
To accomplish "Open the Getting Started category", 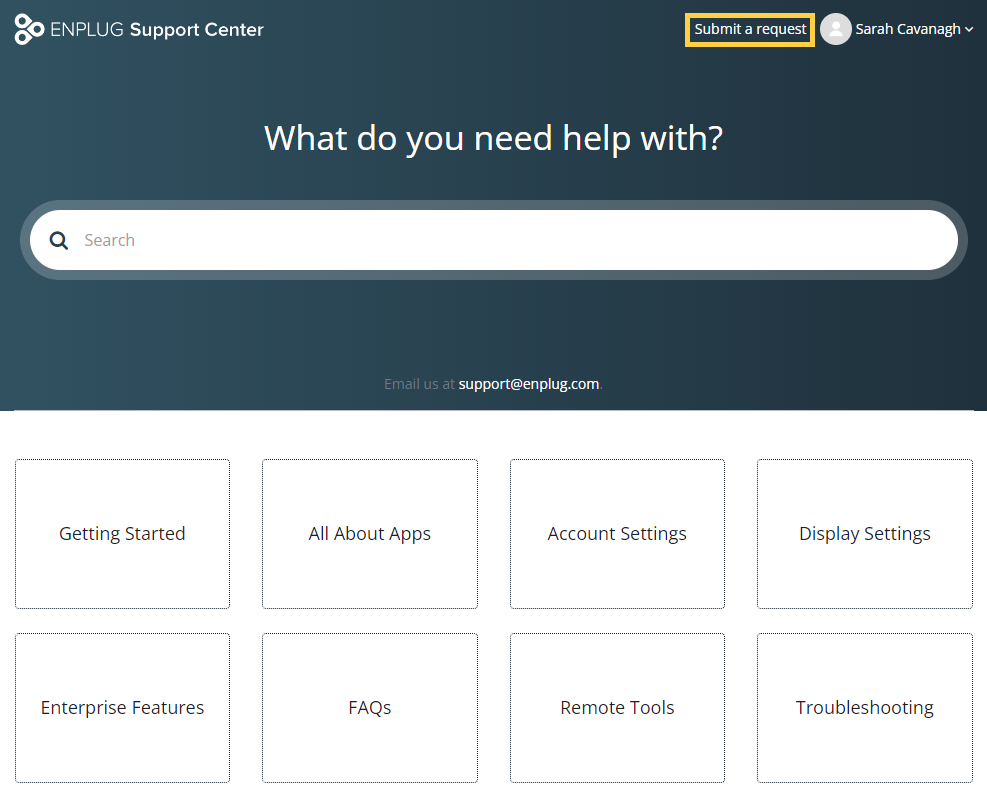I will pyautogui.click(x=122, y=534).
